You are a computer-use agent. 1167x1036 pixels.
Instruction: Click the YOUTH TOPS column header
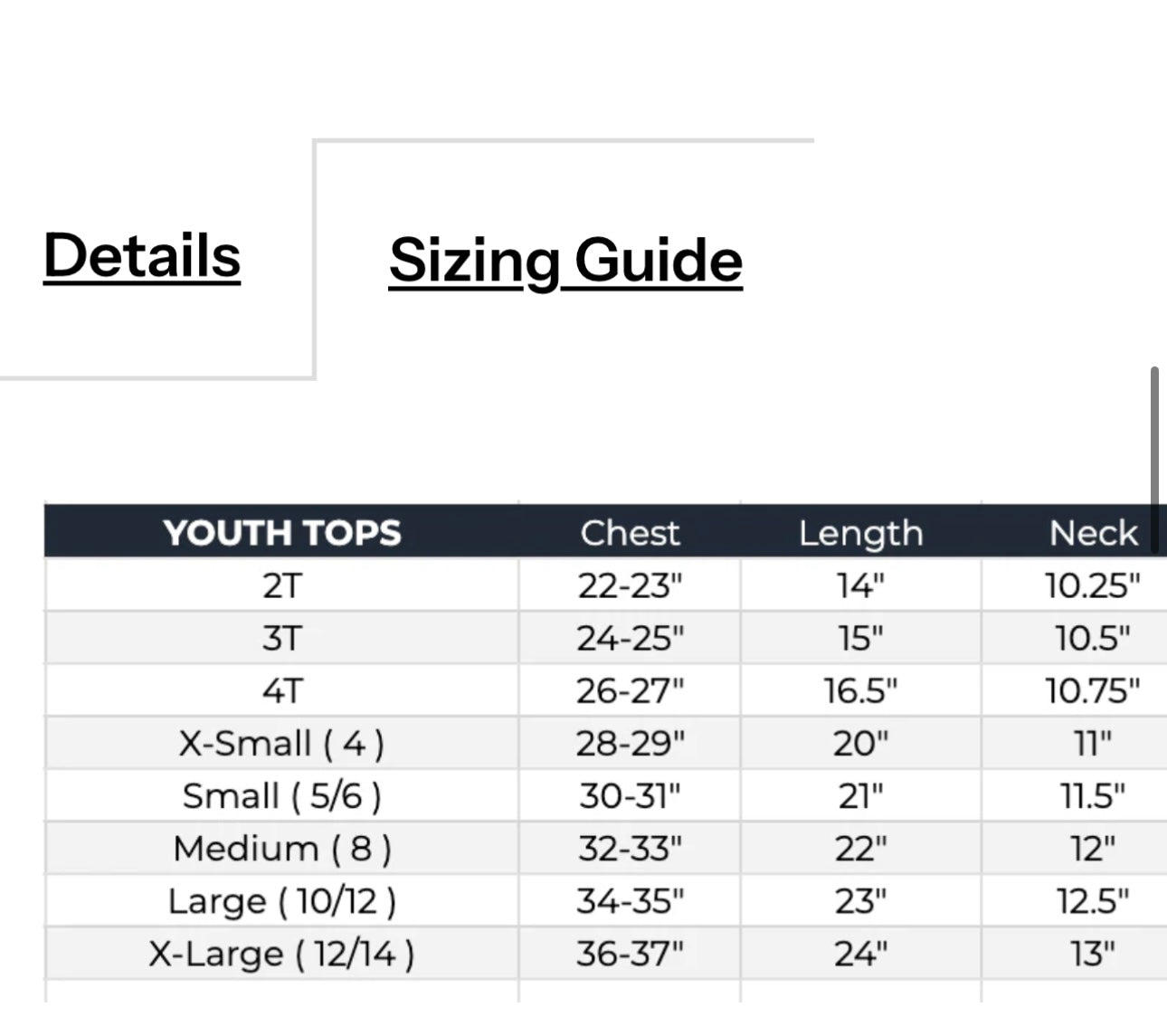coord(281,533)
